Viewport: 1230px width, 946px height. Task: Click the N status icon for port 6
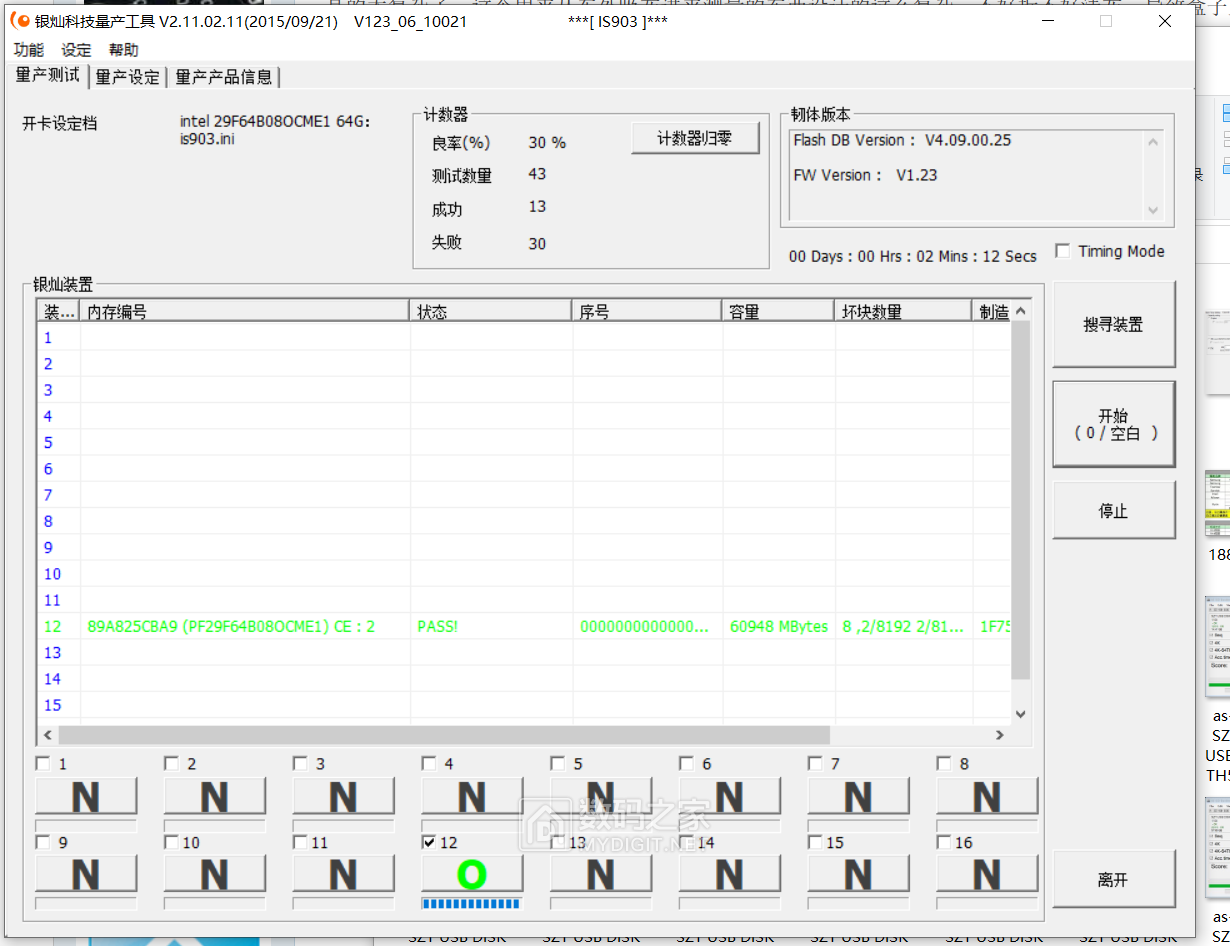click(729, 797)
